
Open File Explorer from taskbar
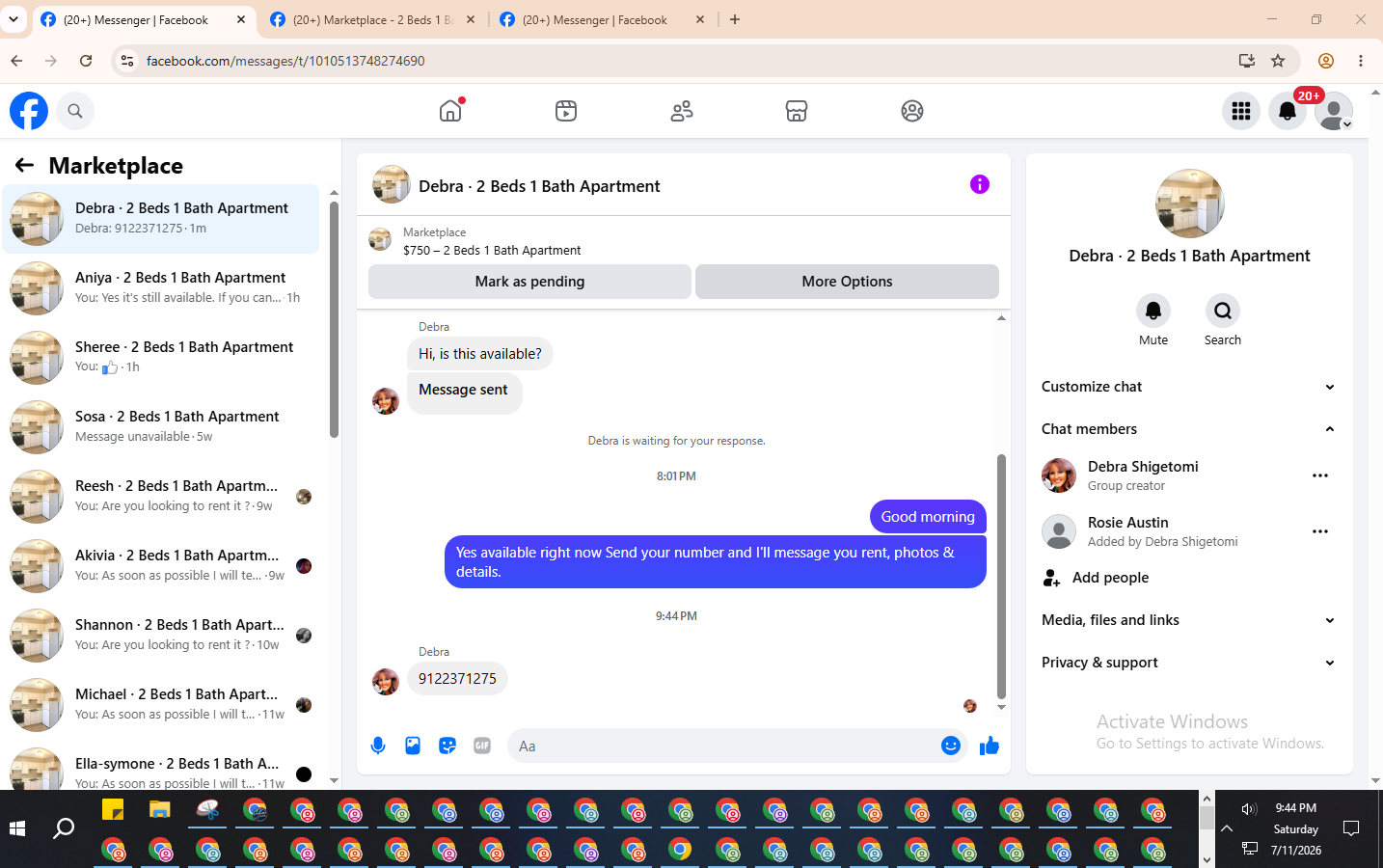point(160,809)
